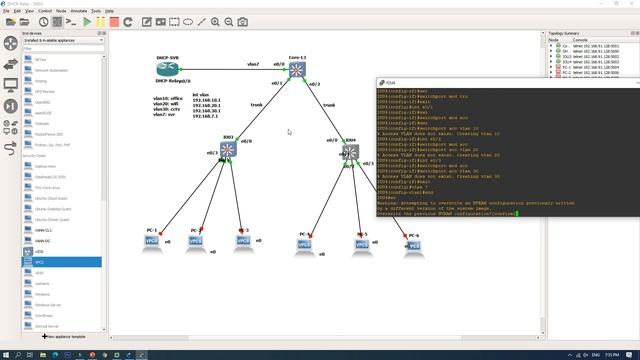The height and width of the screenshot is (360, 640).
Task: Open the Help menu
Action: click(109, 11)
